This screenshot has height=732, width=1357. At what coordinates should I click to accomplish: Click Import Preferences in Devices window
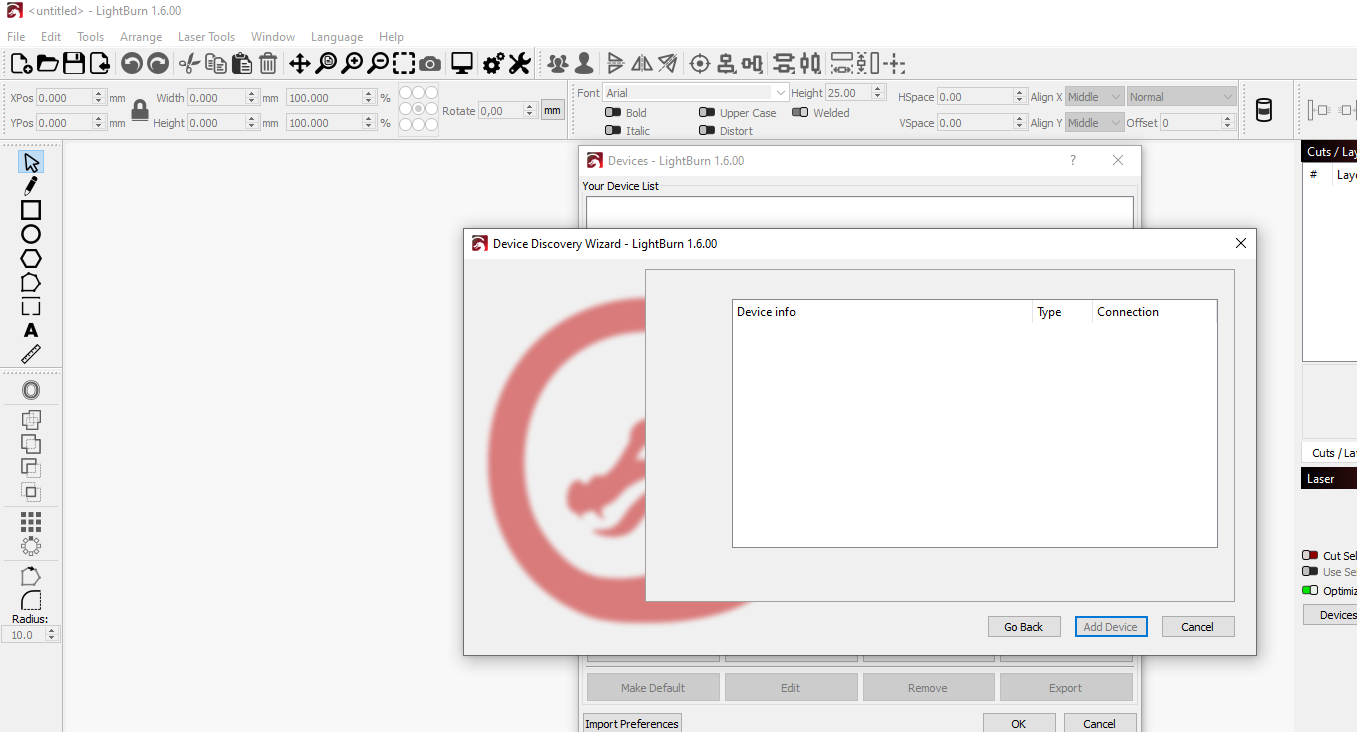[x=632, y=724]
